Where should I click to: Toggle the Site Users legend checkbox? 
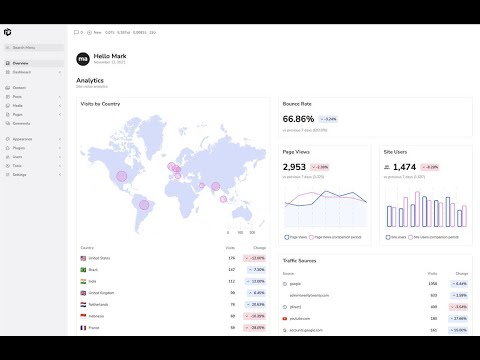pos(388,237)
